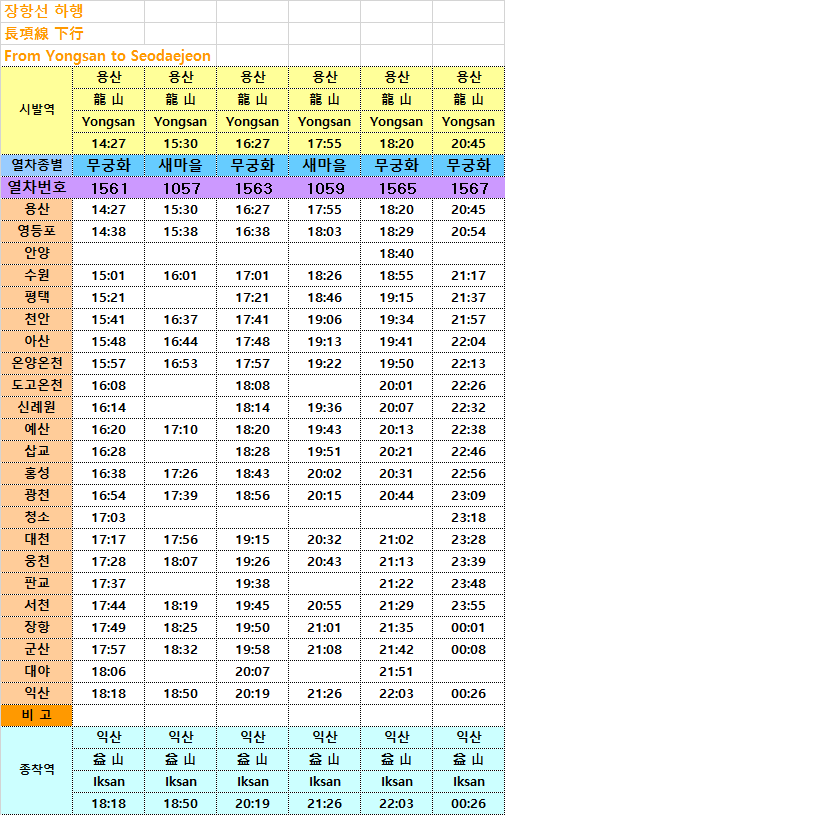Select the '열차종별' row label
The image size is (819, 815).
point(37,166)
